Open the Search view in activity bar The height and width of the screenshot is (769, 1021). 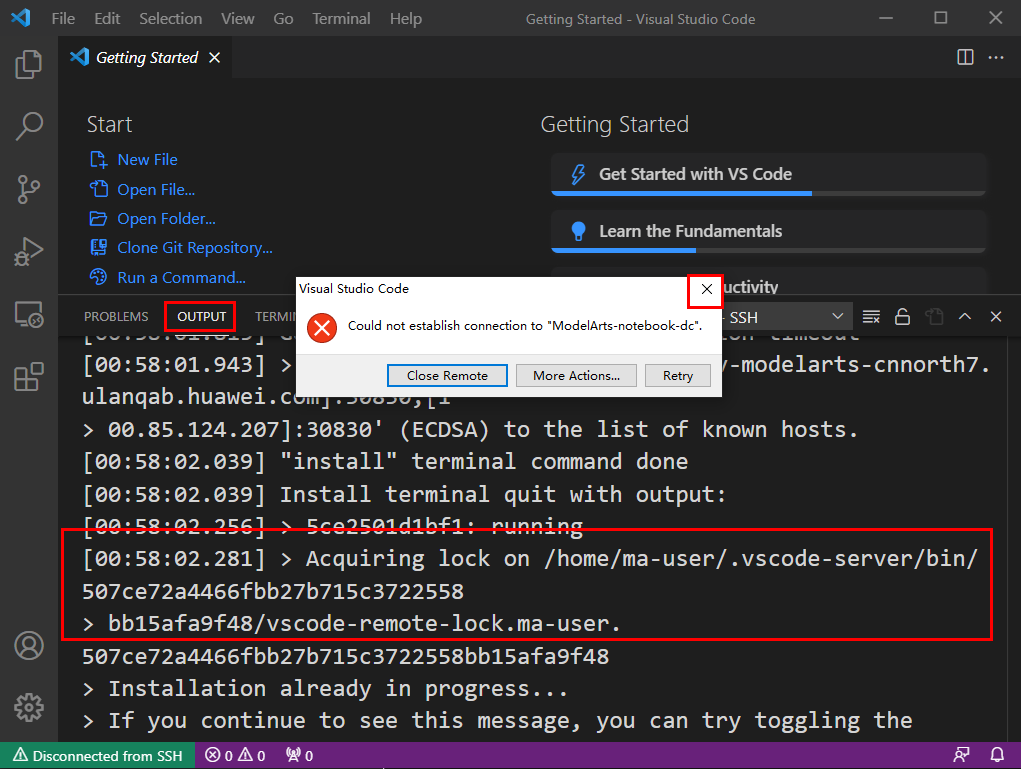pos(29,126)
